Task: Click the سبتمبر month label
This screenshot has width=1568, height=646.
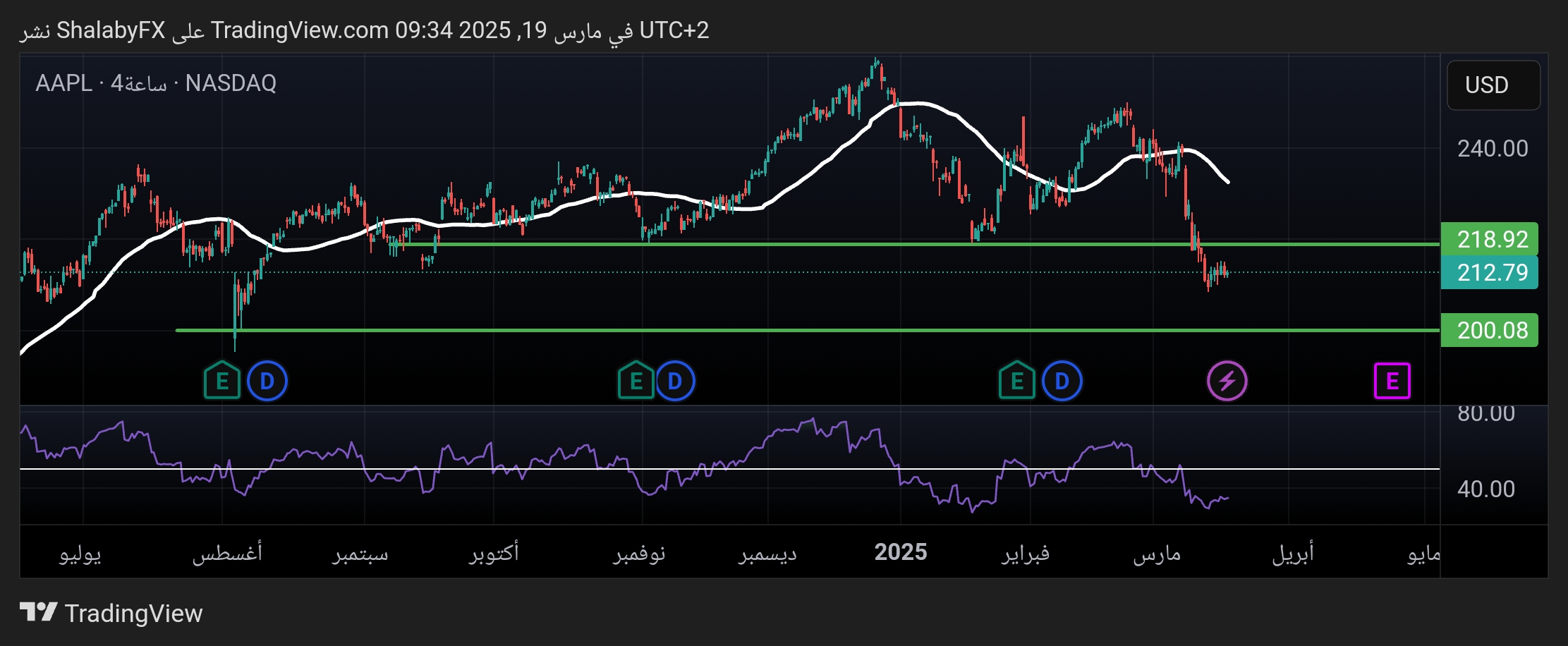Action: pos(360,554)
